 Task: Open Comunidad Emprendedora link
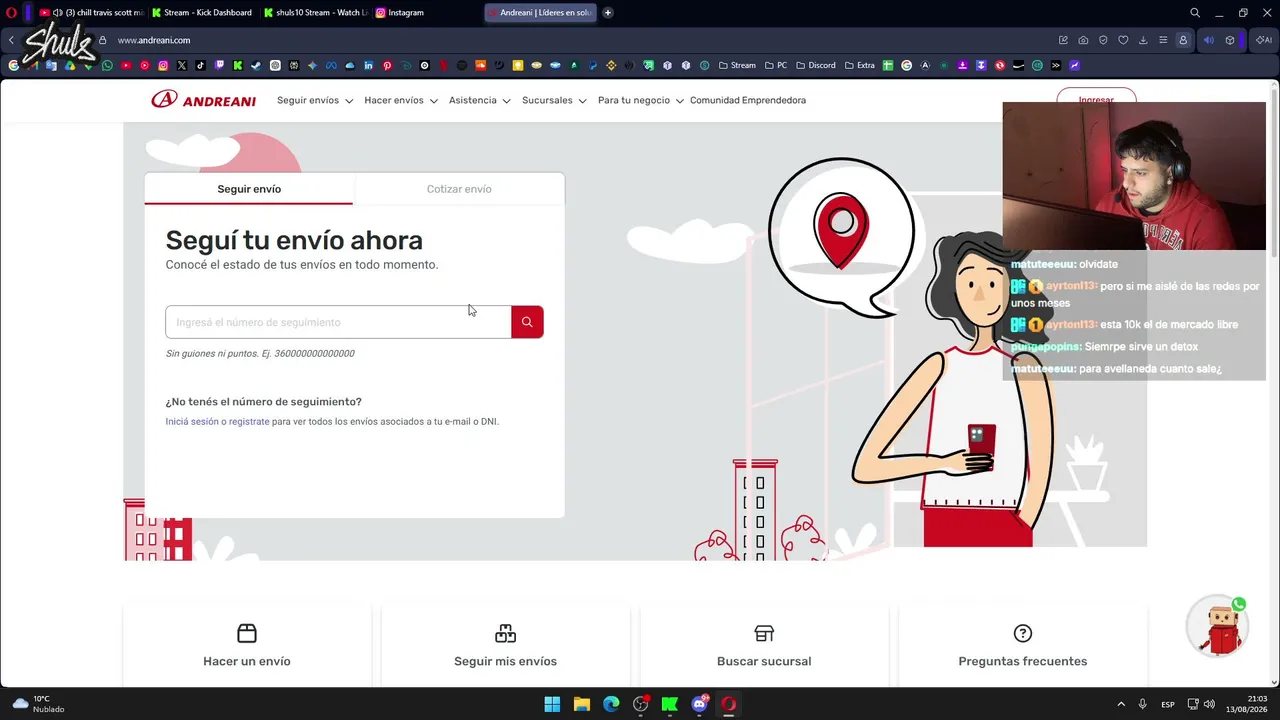(748, 101)
